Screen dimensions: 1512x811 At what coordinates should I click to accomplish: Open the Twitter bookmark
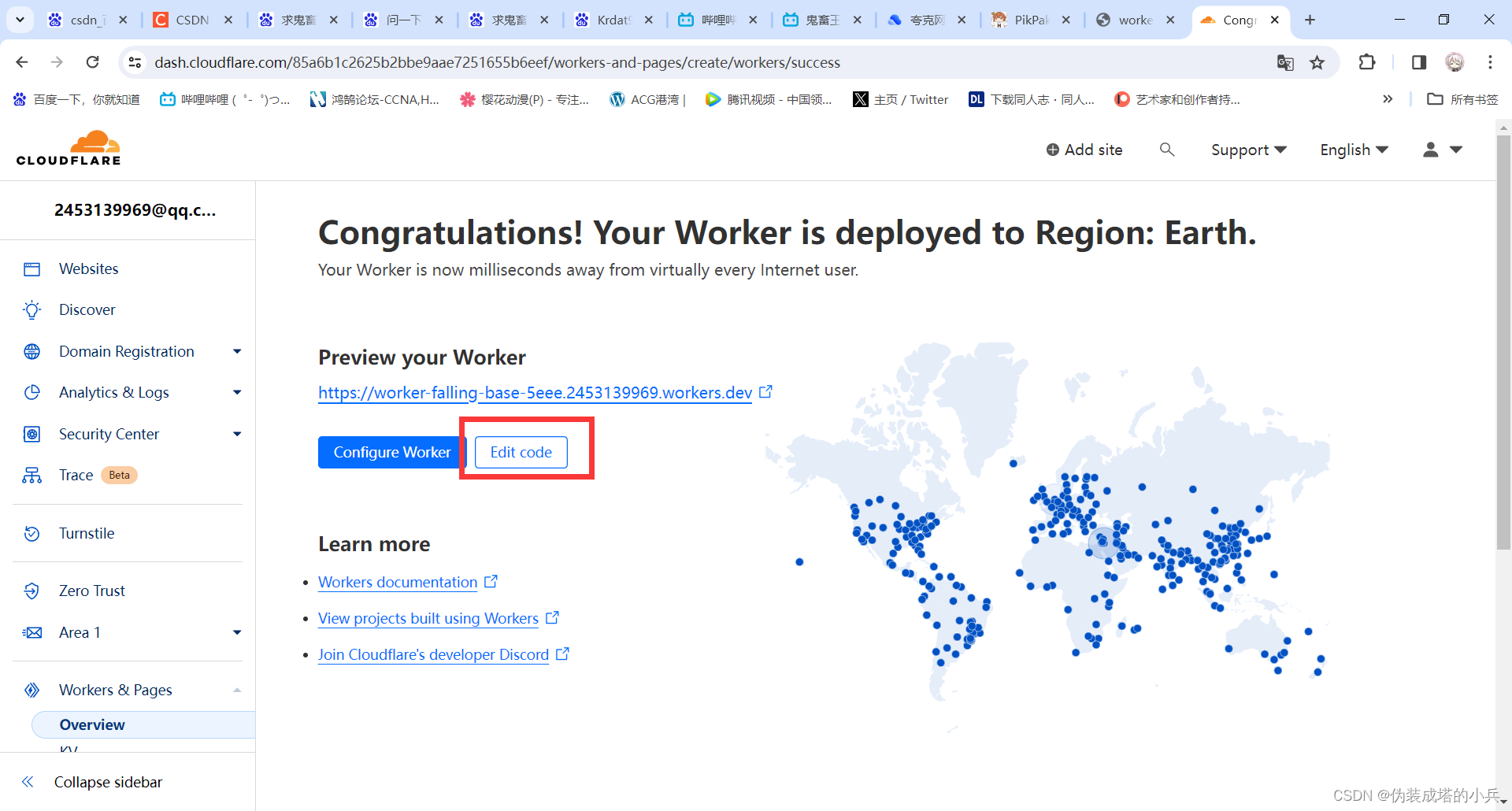point(901,99)
